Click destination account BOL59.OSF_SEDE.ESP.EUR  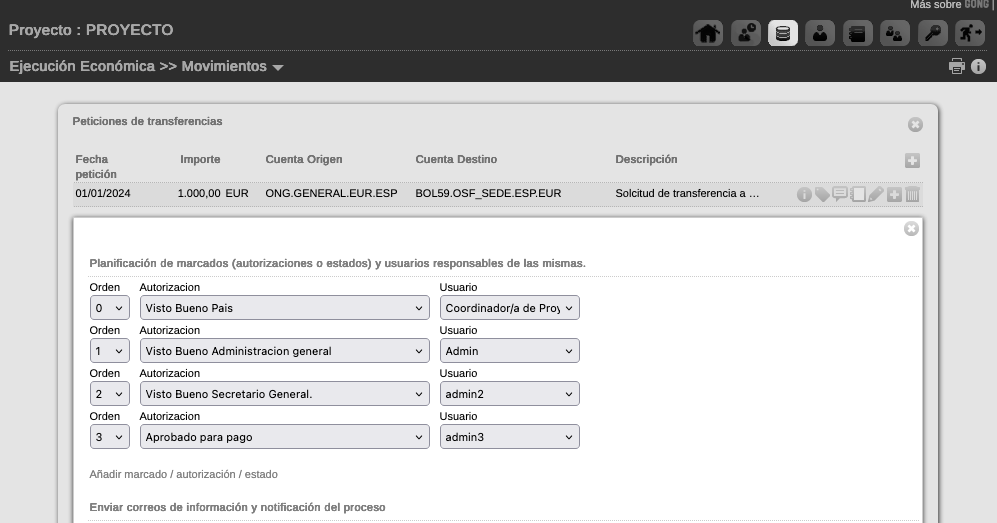click(x=488, y=193)
